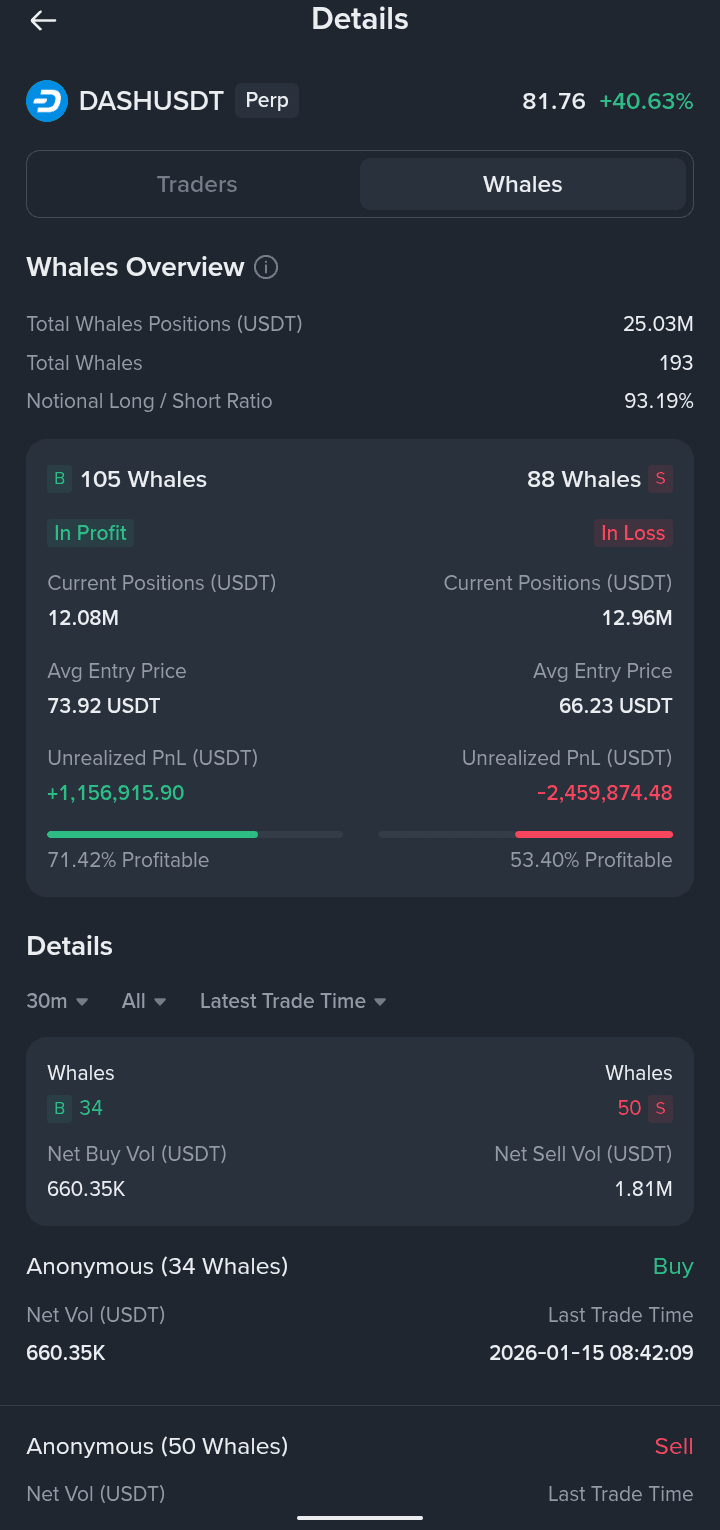This screenshot has width=720, height=1530.
Task: Open Whales Overview info icon
Action: pos(266,267)
